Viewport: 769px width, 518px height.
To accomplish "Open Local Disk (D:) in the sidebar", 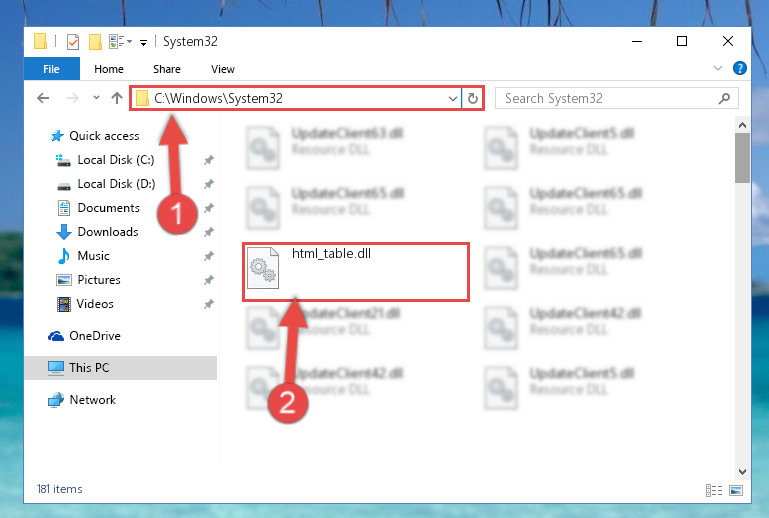I will (106, 184).
